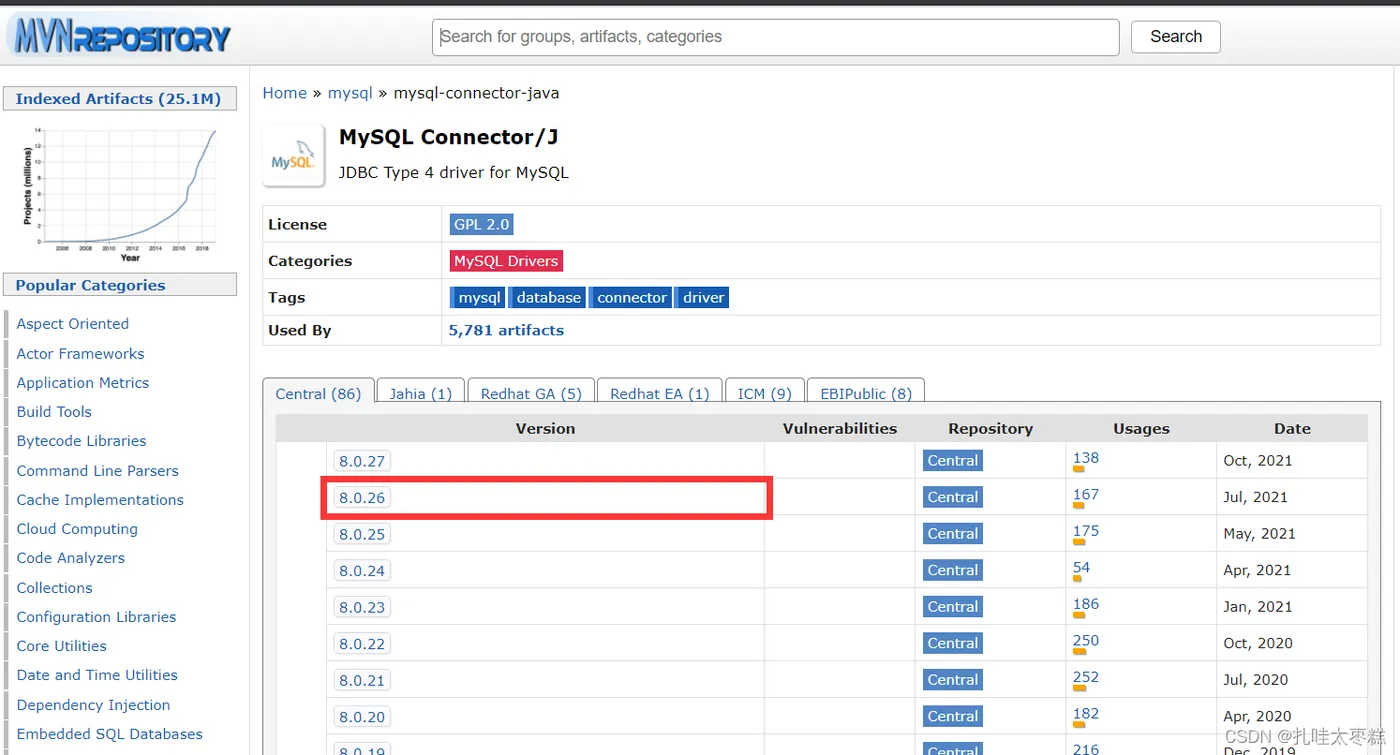Open version 8.0.24
Screen dimensions: 1400x755
point(362,571)
